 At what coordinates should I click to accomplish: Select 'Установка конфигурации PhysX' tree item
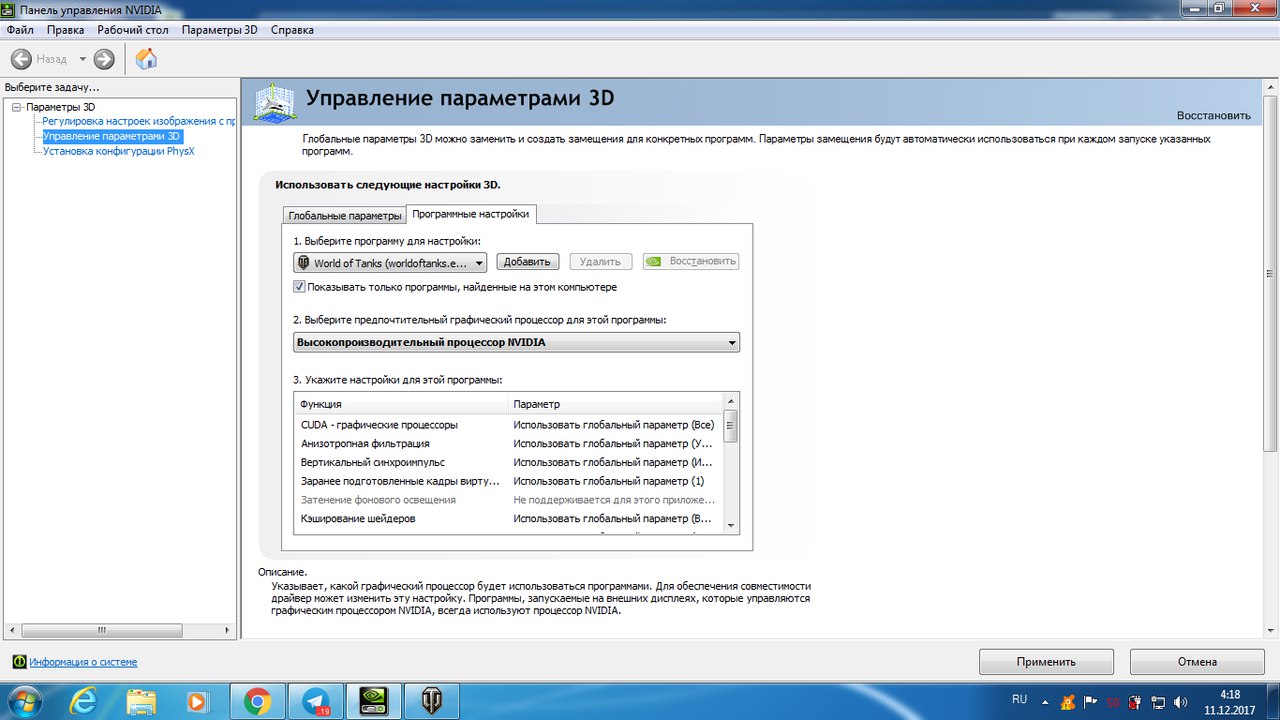tap(118, 151)
